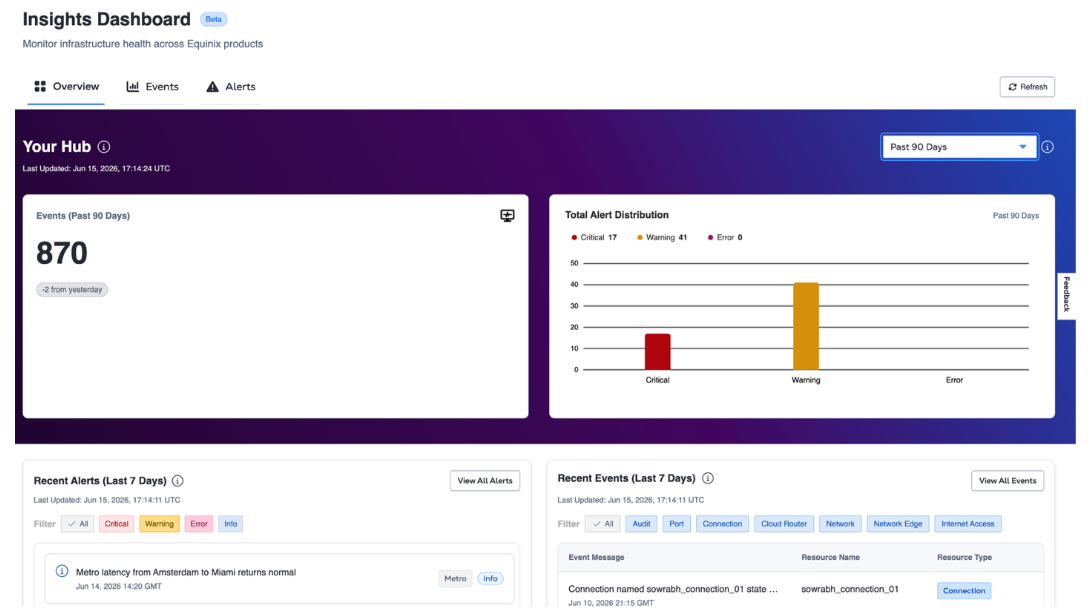The height and width of the screenshot is (614, 1088).
Task: Click the info icon beside the time range dropdown
Action: click(1048, 147)
